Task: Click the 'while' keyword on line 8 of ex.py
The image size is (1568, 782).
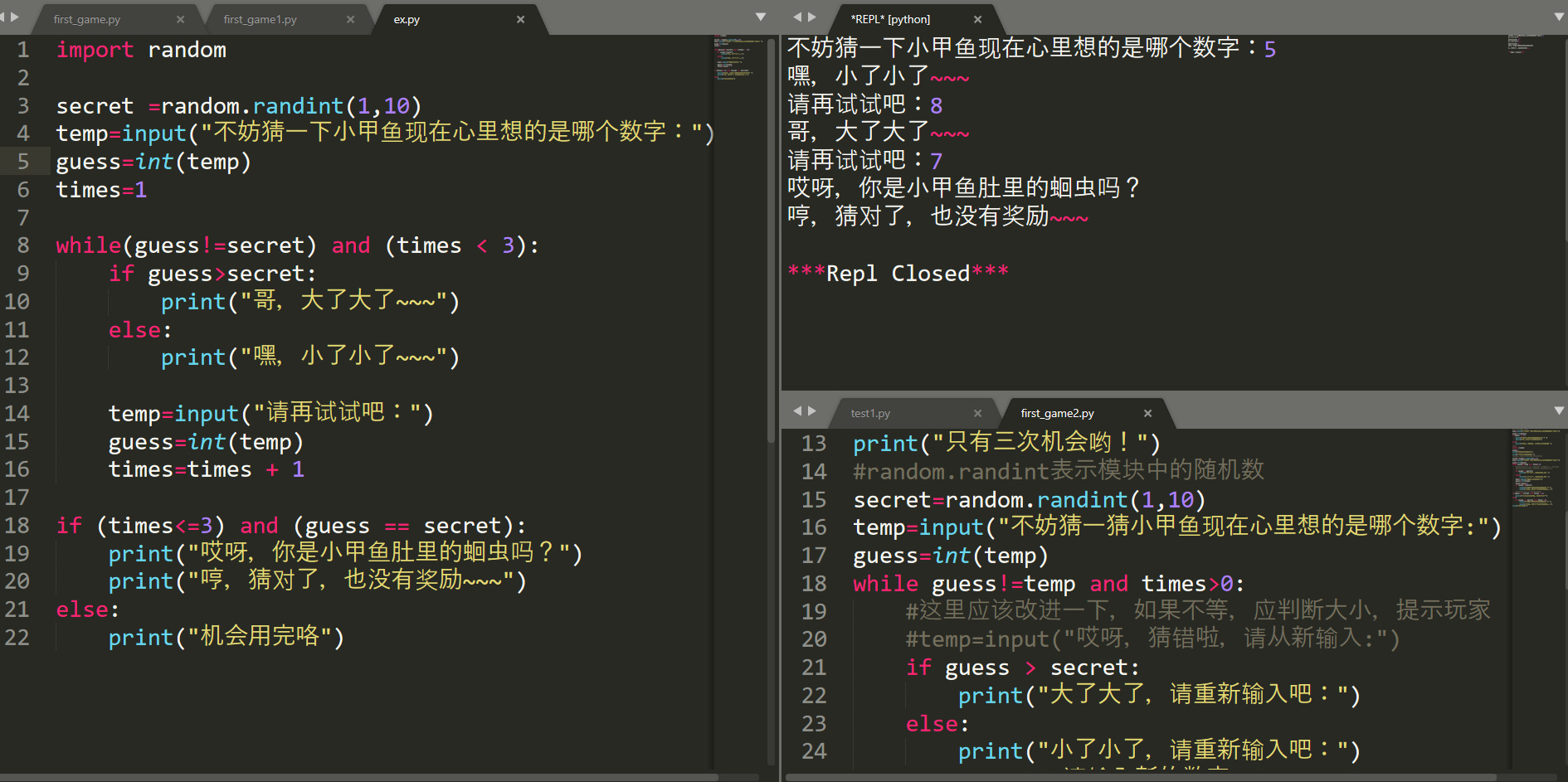Action: pyautogui.click(x=89, y=245)
